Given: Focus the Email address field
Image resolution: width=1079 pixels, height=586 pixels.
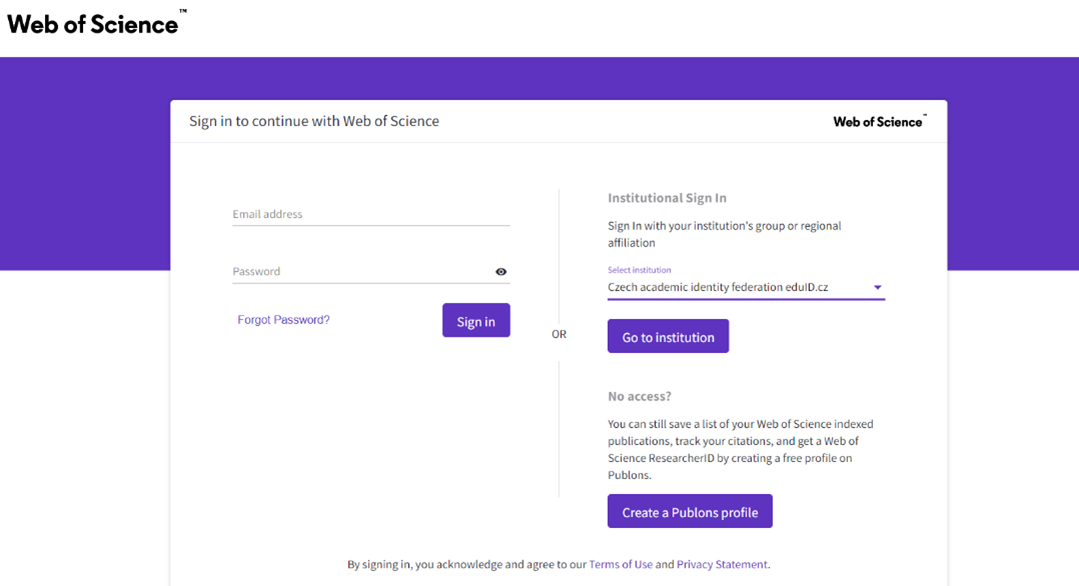Looking at the screenshot, I should [371, 215].
